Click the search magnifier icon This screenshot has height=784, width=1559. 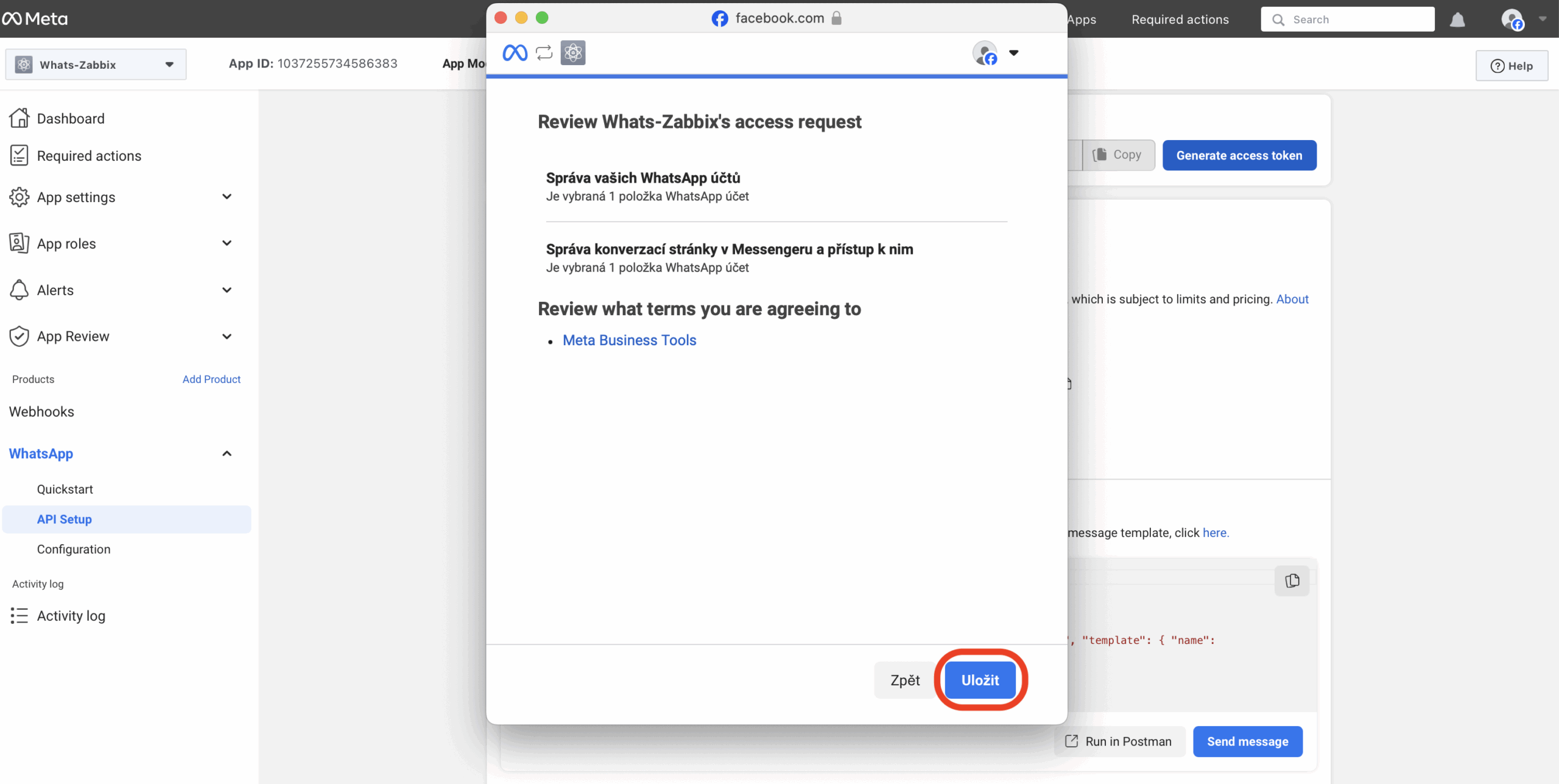1278,19
